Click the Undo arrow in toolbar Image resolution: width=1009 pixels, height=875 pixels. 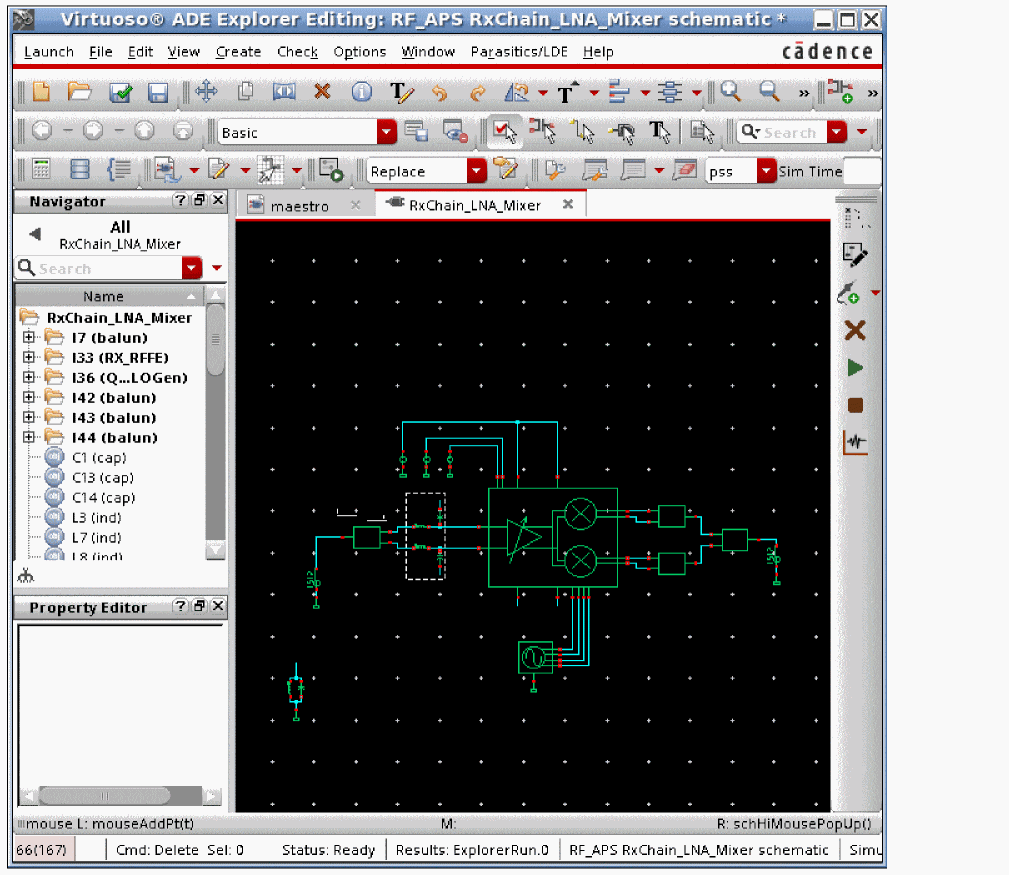(x=439, y=93)
